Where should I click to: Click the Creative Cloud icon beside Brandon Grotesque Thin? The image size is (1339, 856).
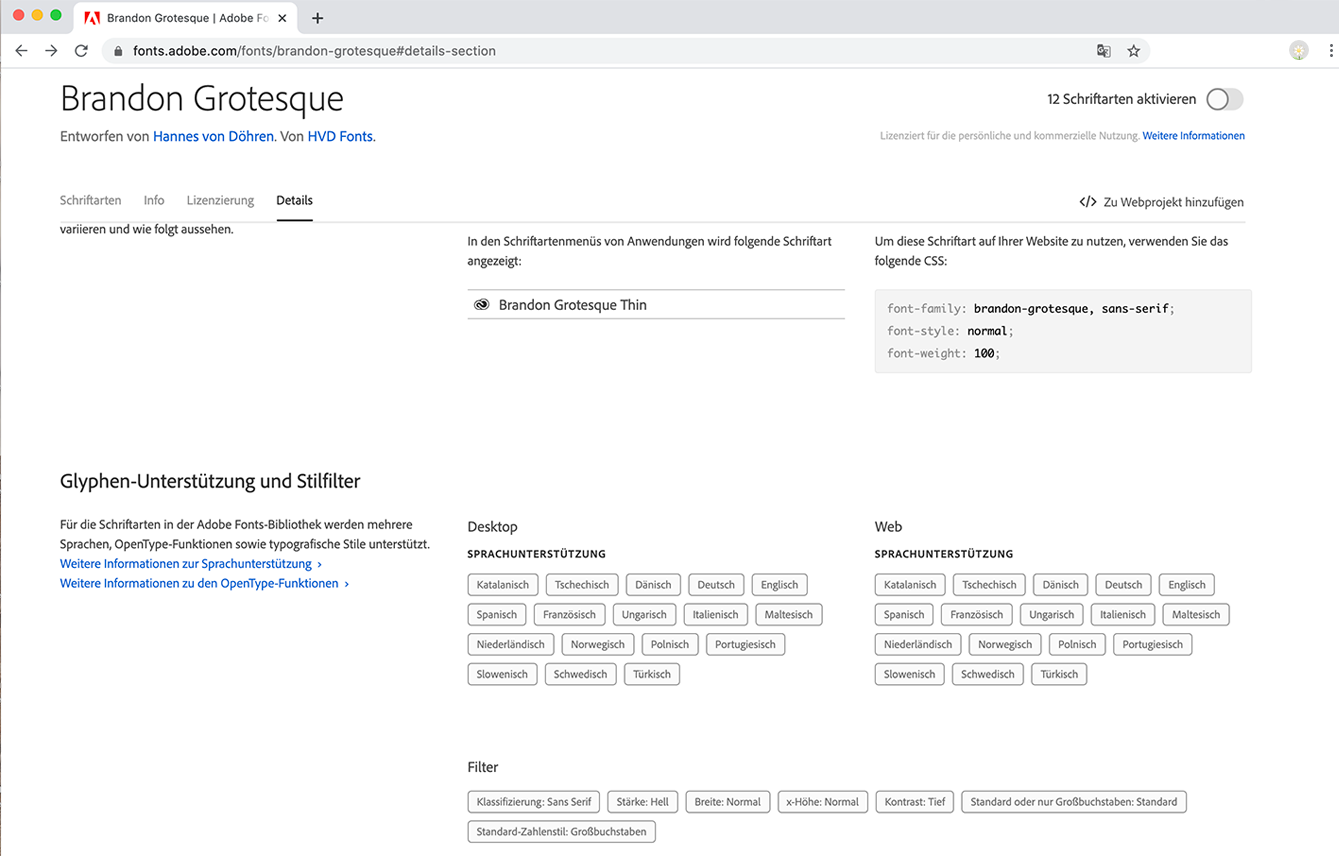pos(481,305)
